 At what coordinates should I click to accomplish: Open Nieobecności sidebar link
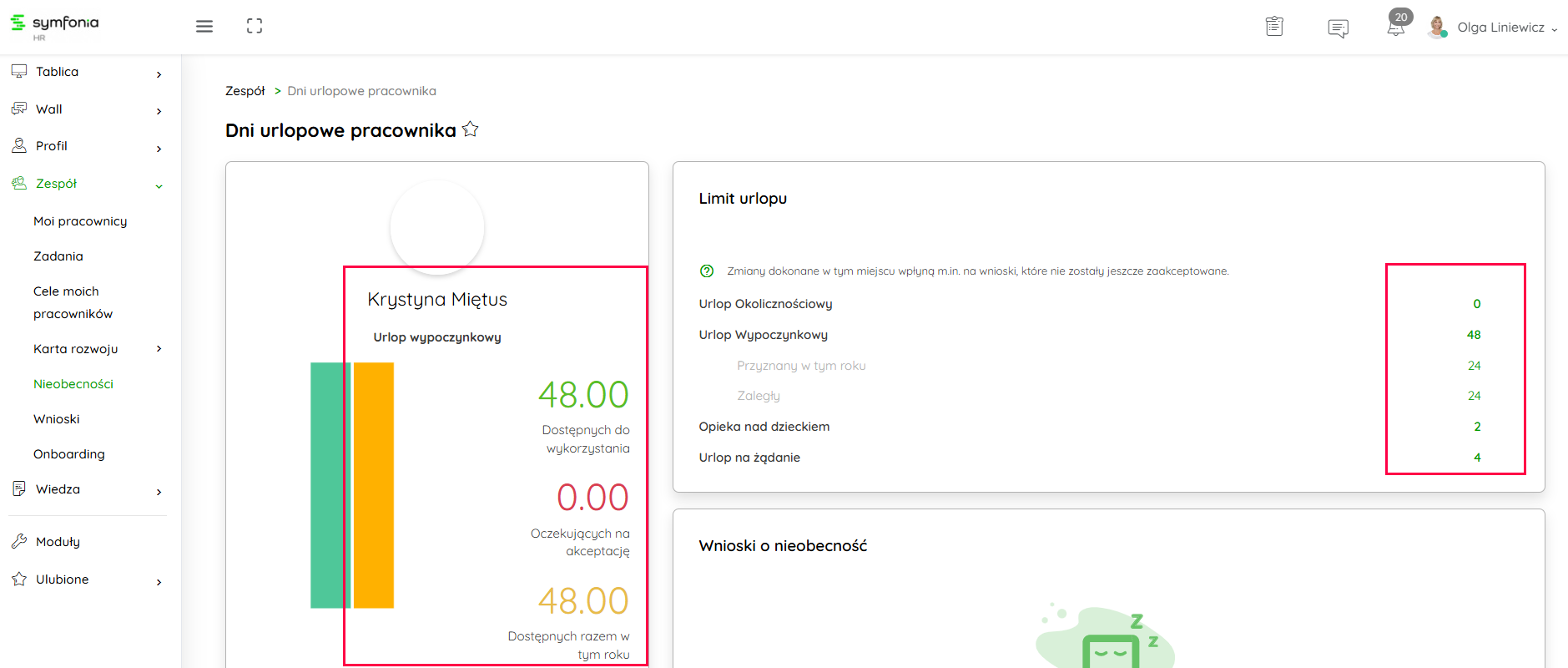pyautogui.click(x=73, y=384)
